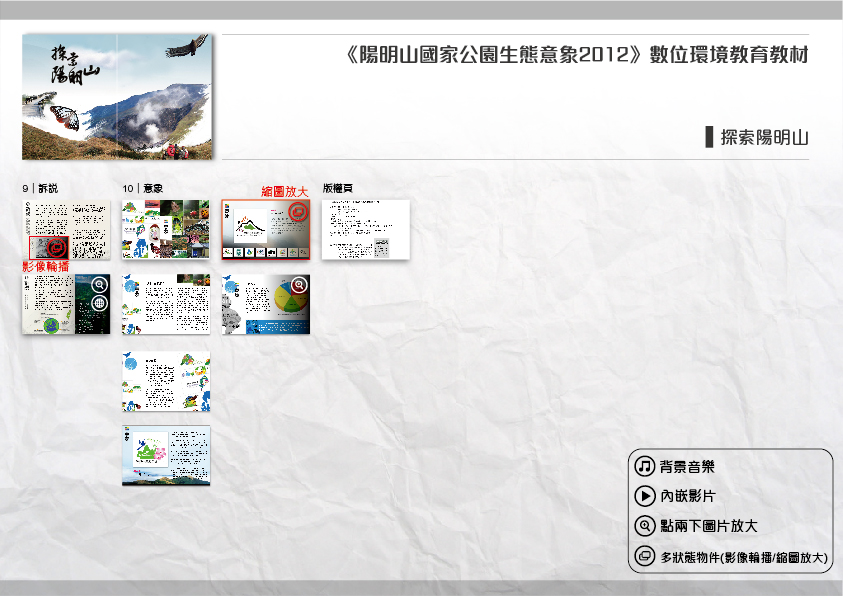
Task: Click the multi-state object icon in legend
Action: coord(645,557)
